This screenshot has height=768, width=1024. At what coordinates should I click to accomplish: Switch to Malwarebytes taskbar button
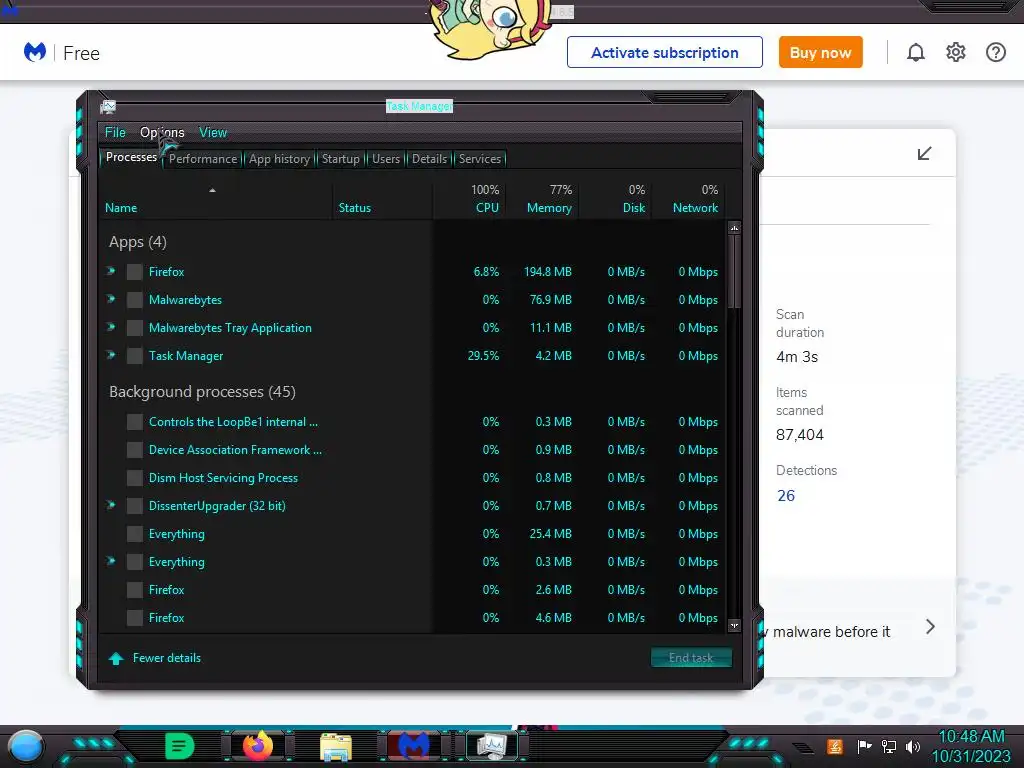414,746
